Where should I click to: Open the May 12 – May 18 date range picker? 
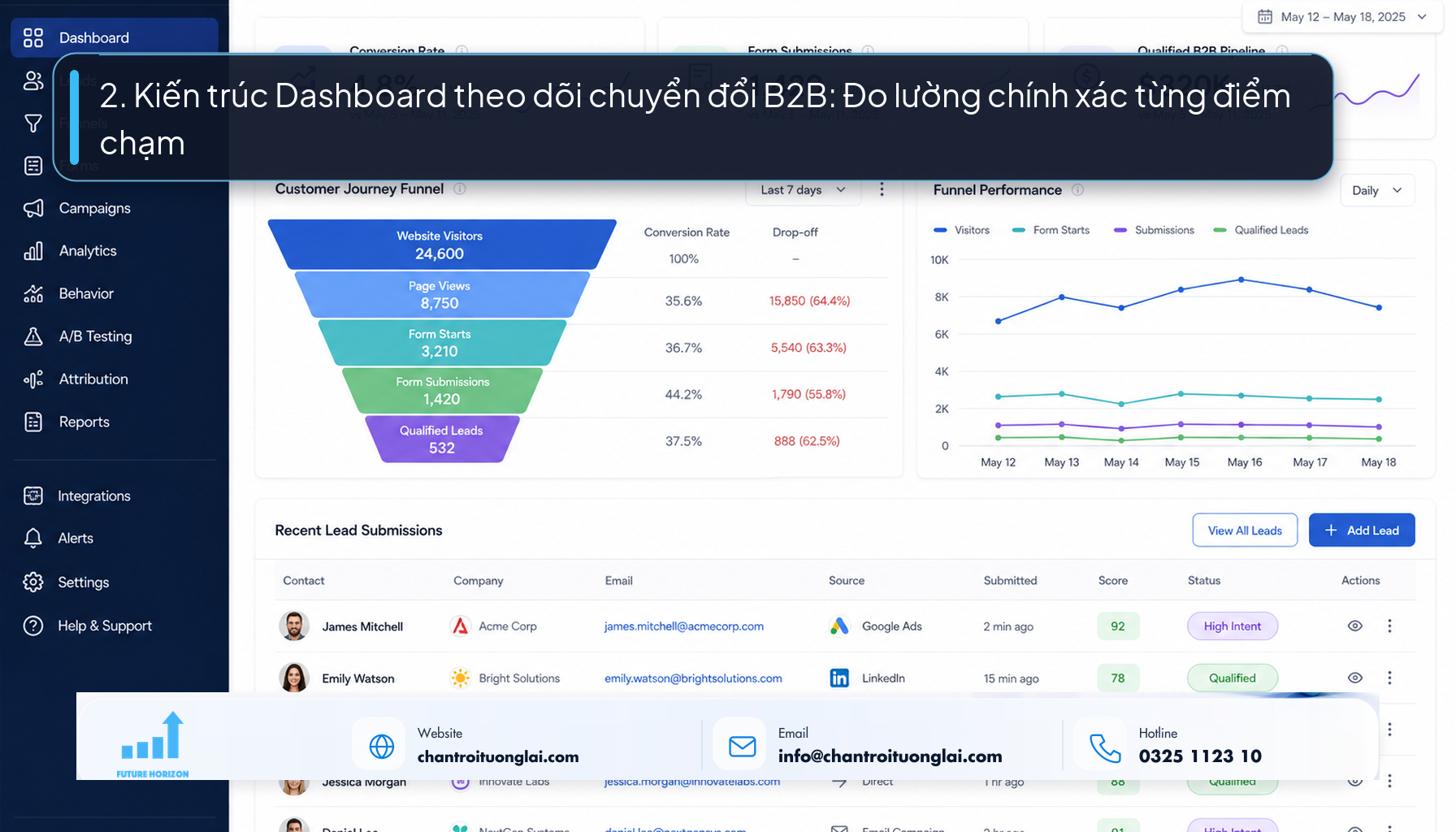[1342, 16]
